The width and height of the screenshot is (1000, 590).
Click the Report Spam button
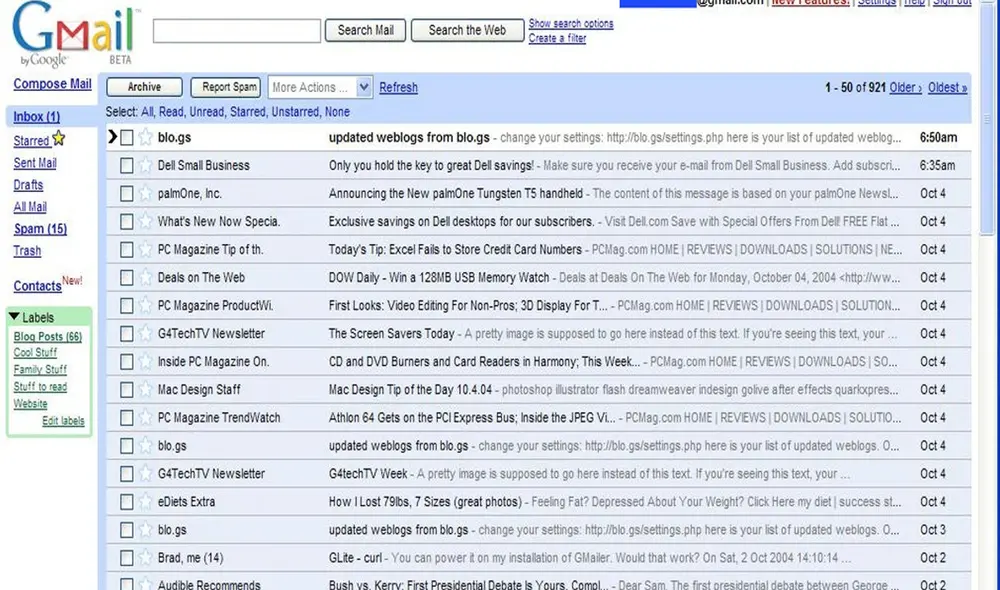pyautogui.click(x=225, y=87)
